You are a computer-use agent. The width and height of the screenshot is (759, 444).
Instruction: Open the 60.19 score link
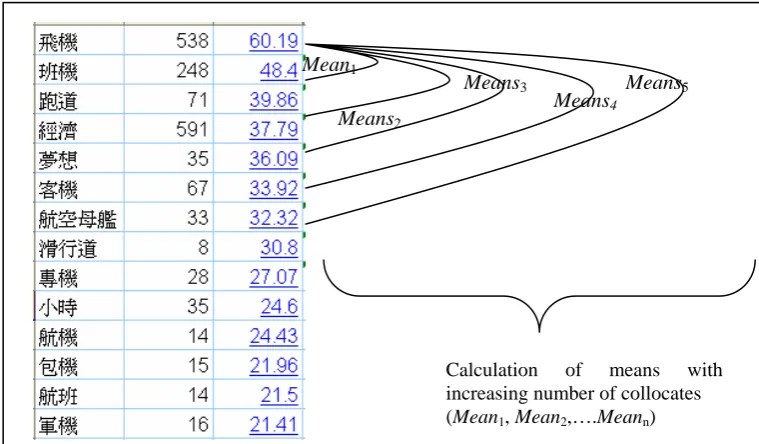pyautogui.click(x=273, y=41)
